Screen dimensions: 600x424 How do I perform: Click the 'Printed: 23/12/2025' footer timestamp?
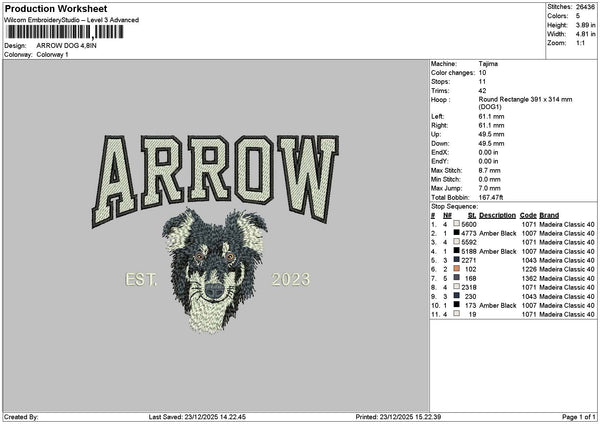tap(398, 417)
